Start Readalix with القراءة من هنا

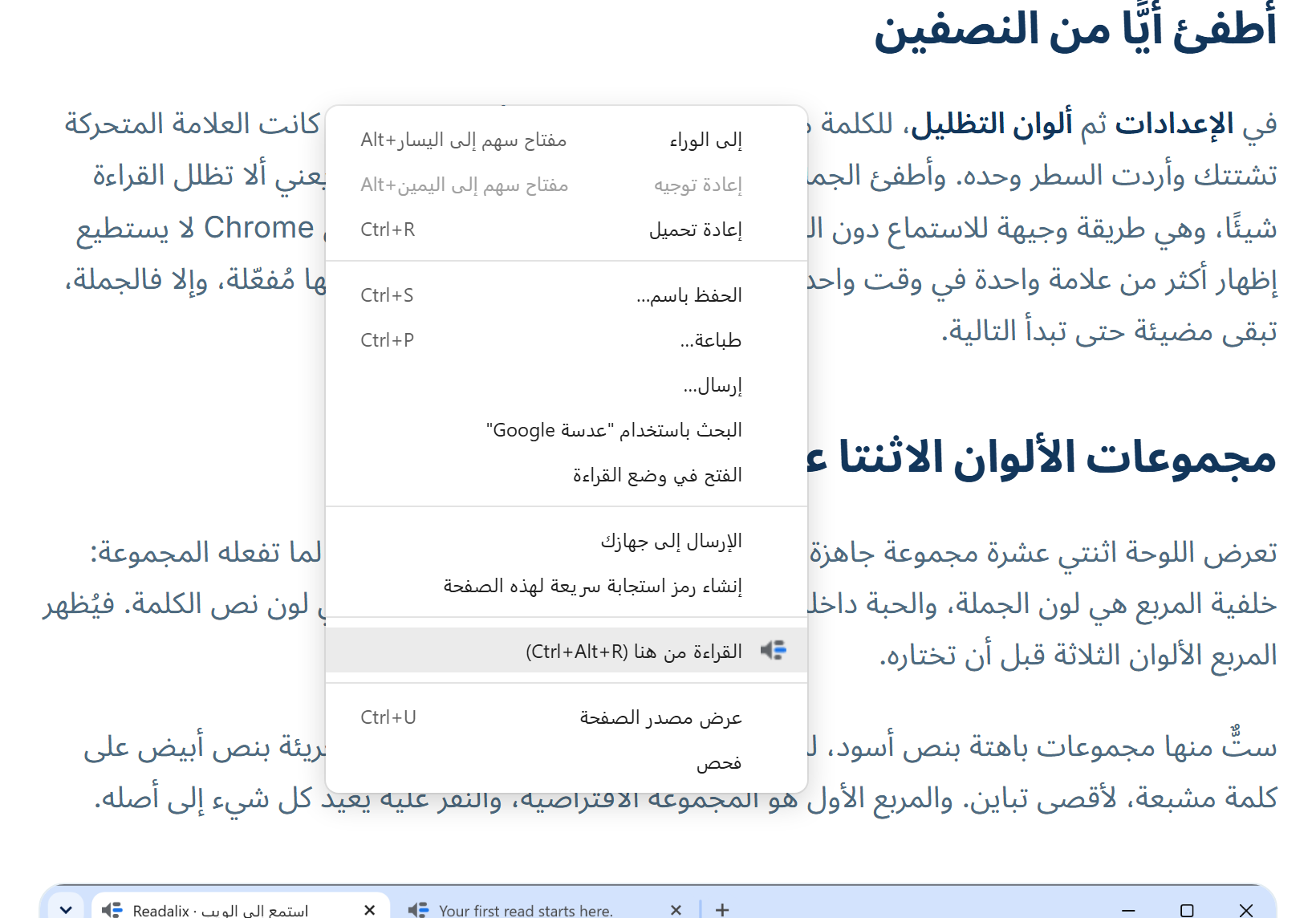(x=566, y=651)
